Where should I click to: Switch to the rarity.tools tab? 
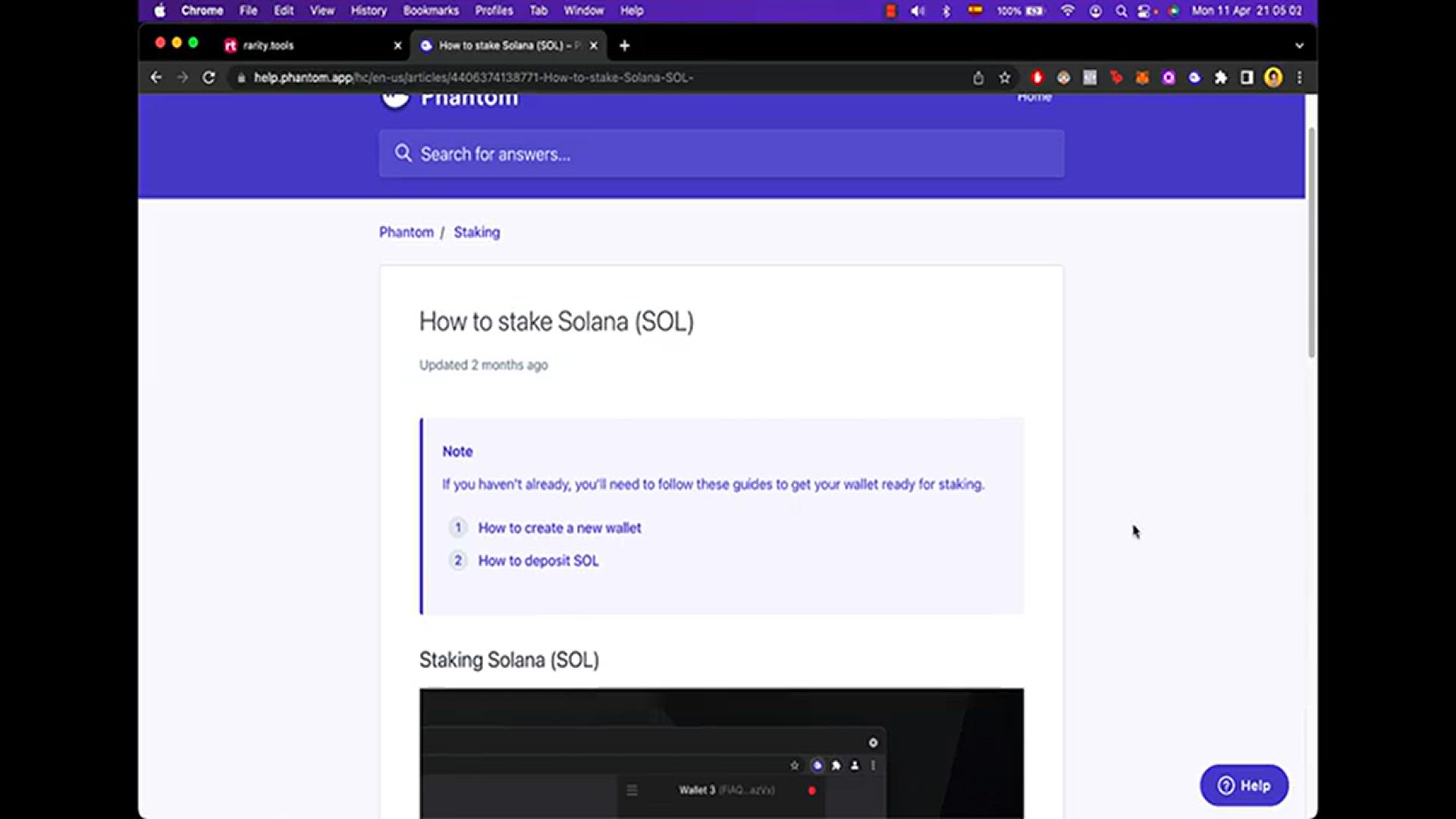tap(311, 45)
